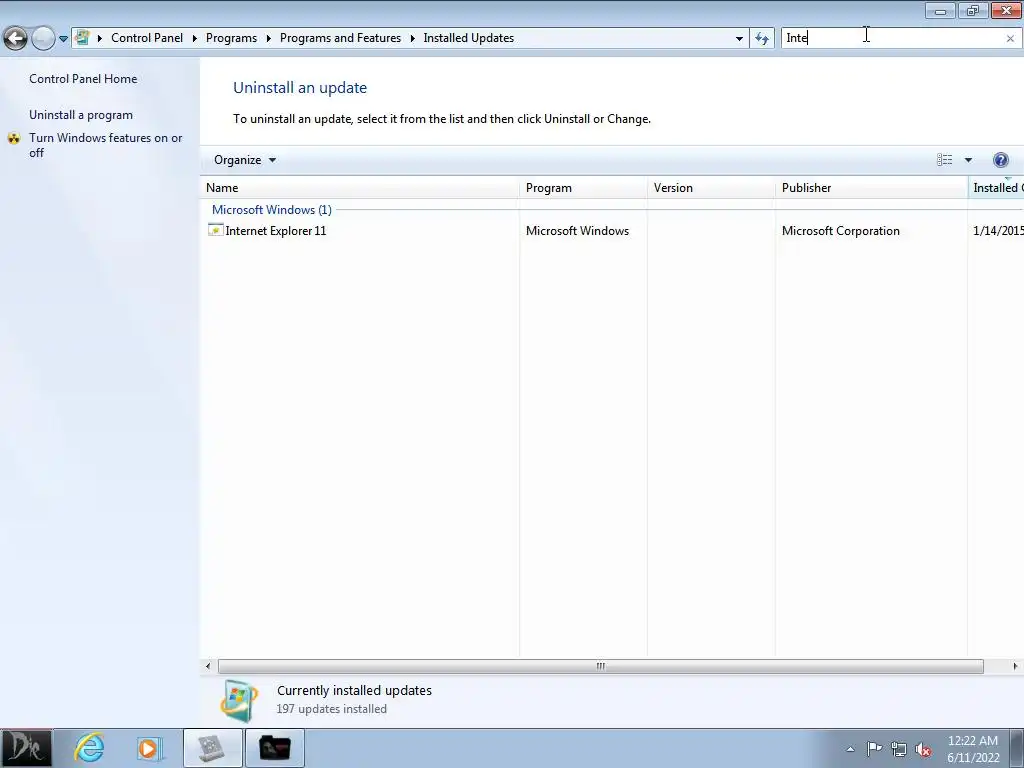Sort by the Publisher column header
Viewport: 1024px width, 768px height.
tap(871, 188)
